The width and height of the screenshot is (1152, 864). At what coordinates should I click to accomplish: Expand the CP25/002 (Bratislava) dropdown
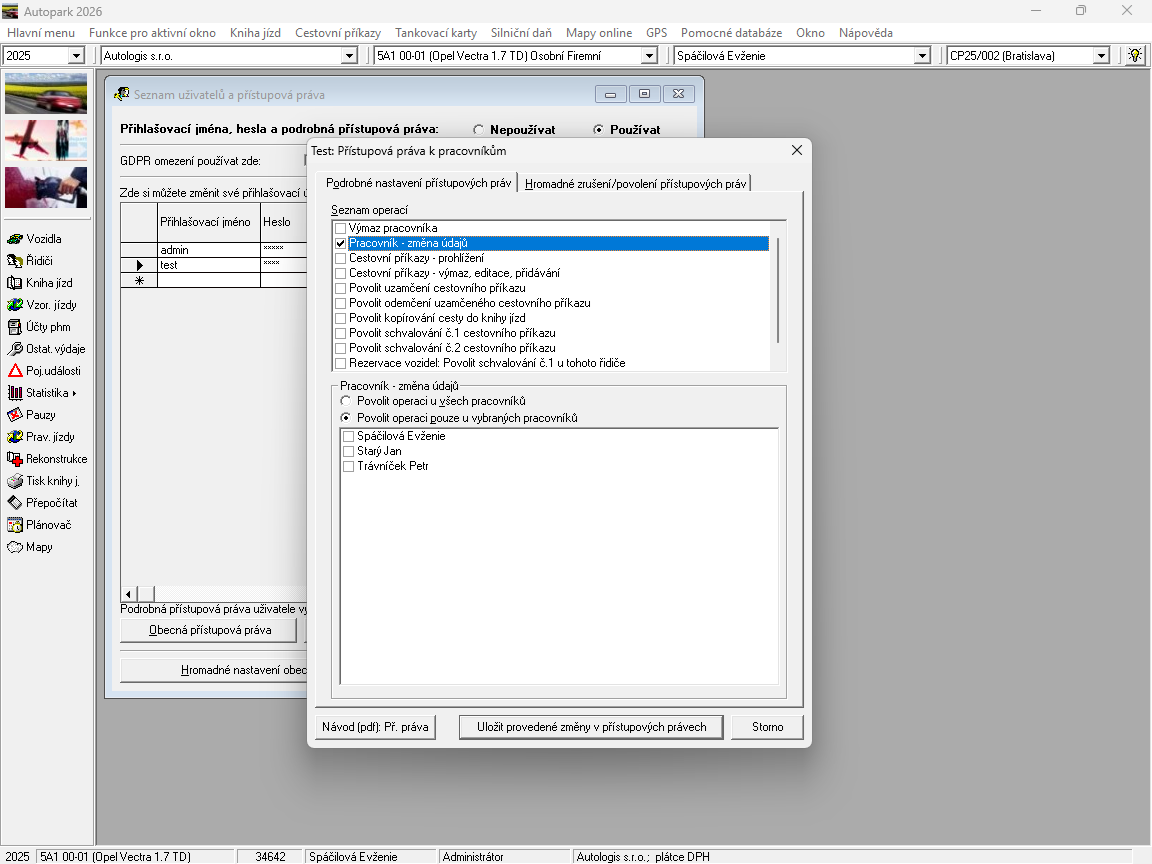(1101, 56)
